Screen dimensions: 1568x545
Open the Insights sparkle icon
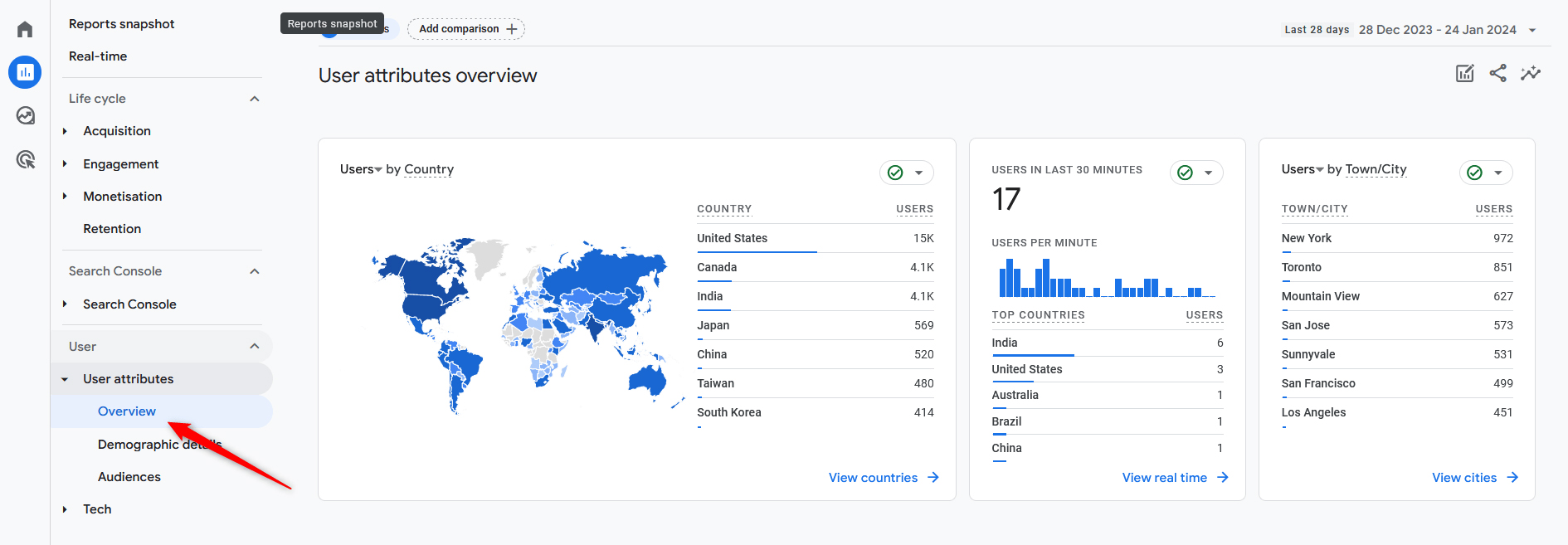coord(1531,73)
